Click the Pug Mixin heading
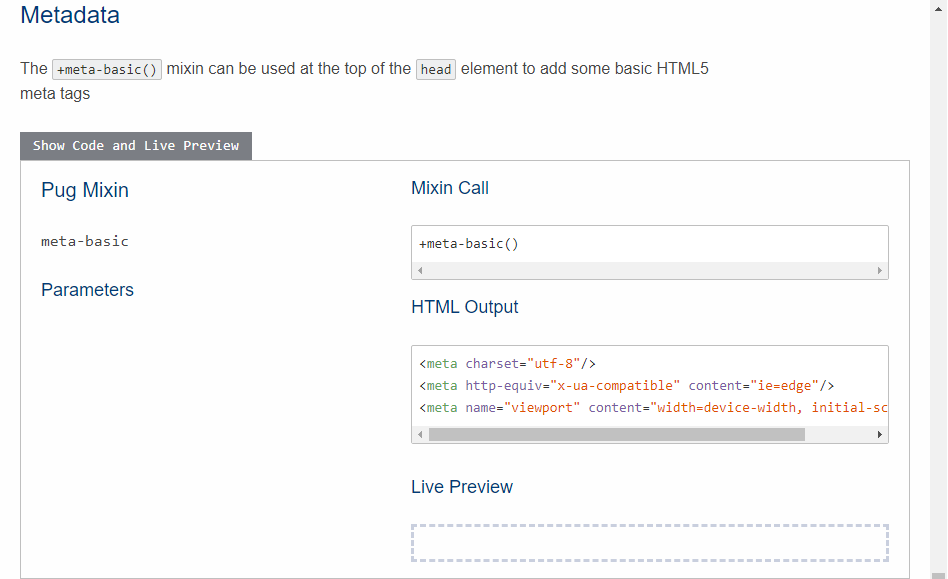948x579 pixels. (x=85, y=190)
